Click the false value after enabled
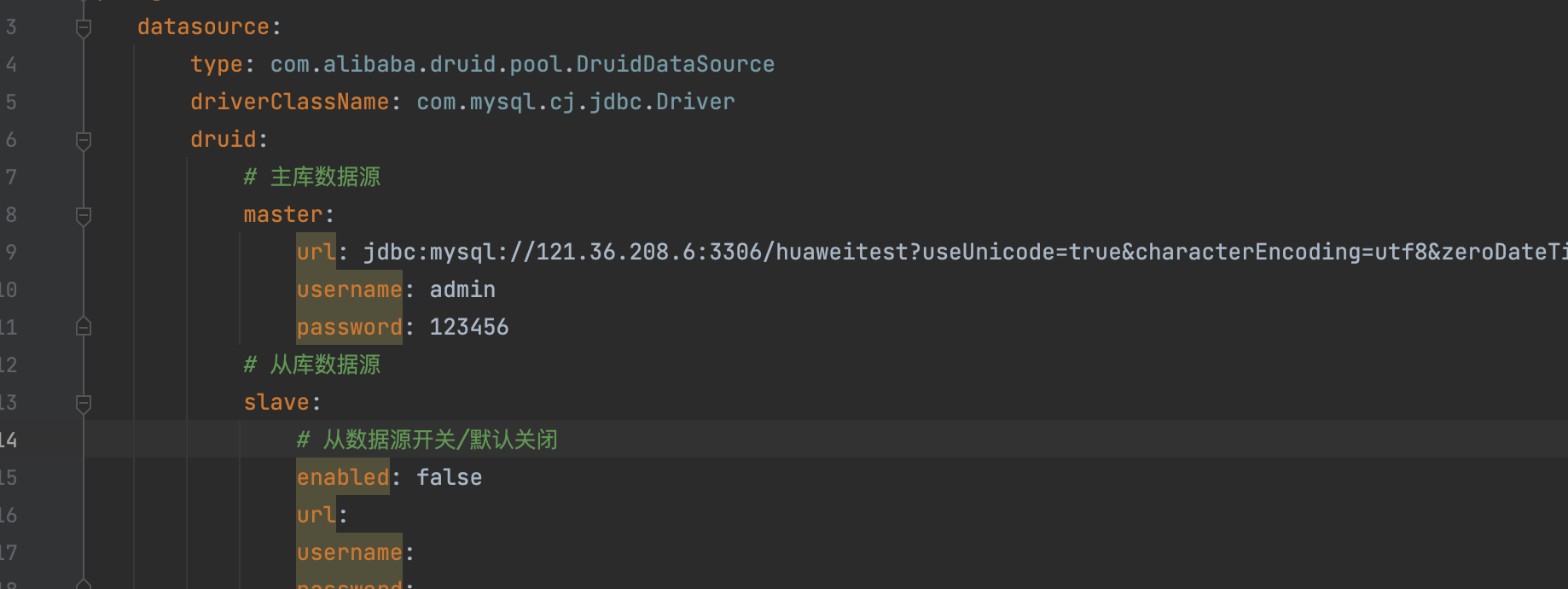This screenshot has height=589, width=1568. pyautogui.click(x=450, y=477)
